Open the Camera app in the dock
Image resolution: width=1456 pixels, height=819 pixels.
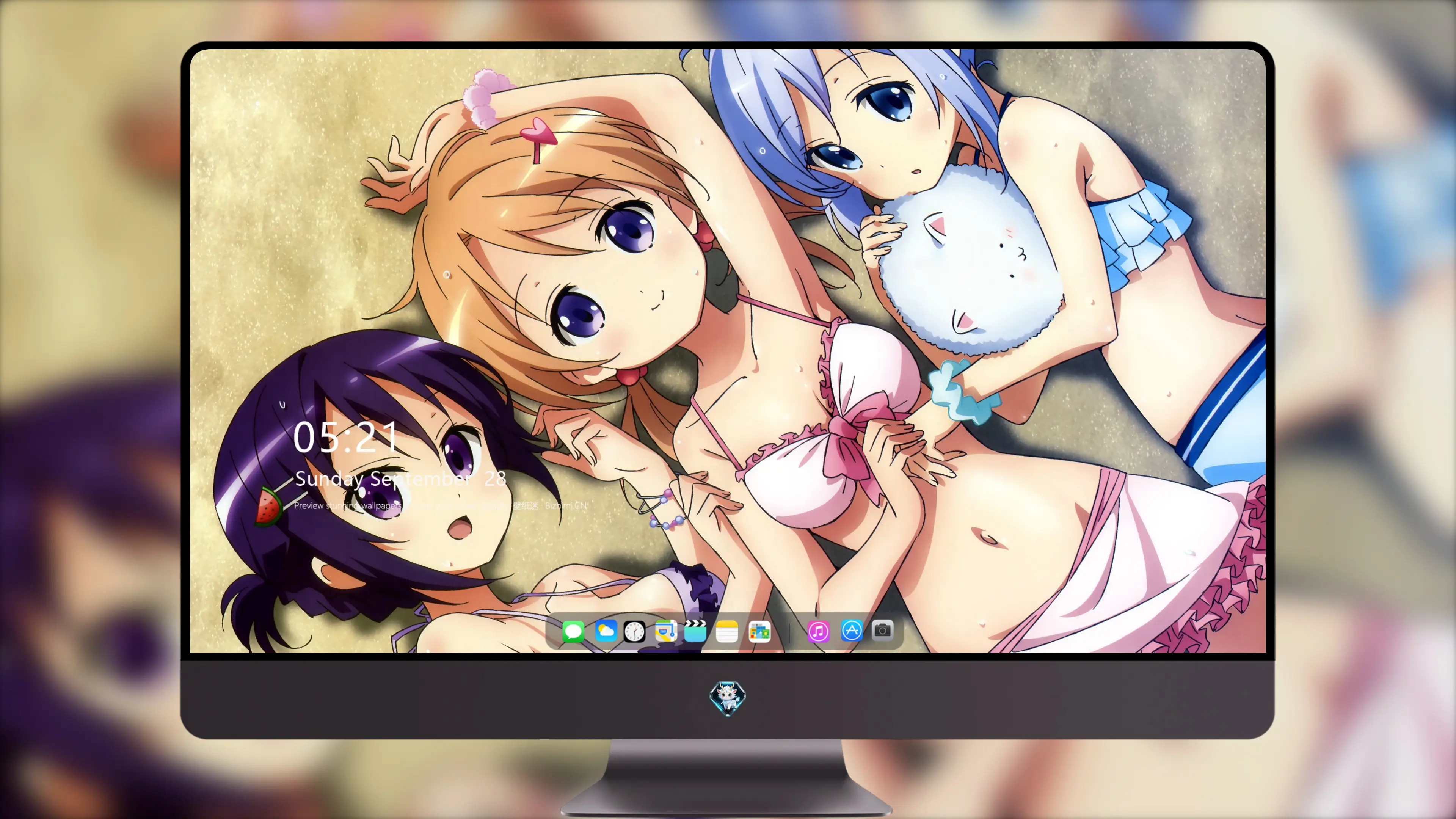(x=882, y=630)
